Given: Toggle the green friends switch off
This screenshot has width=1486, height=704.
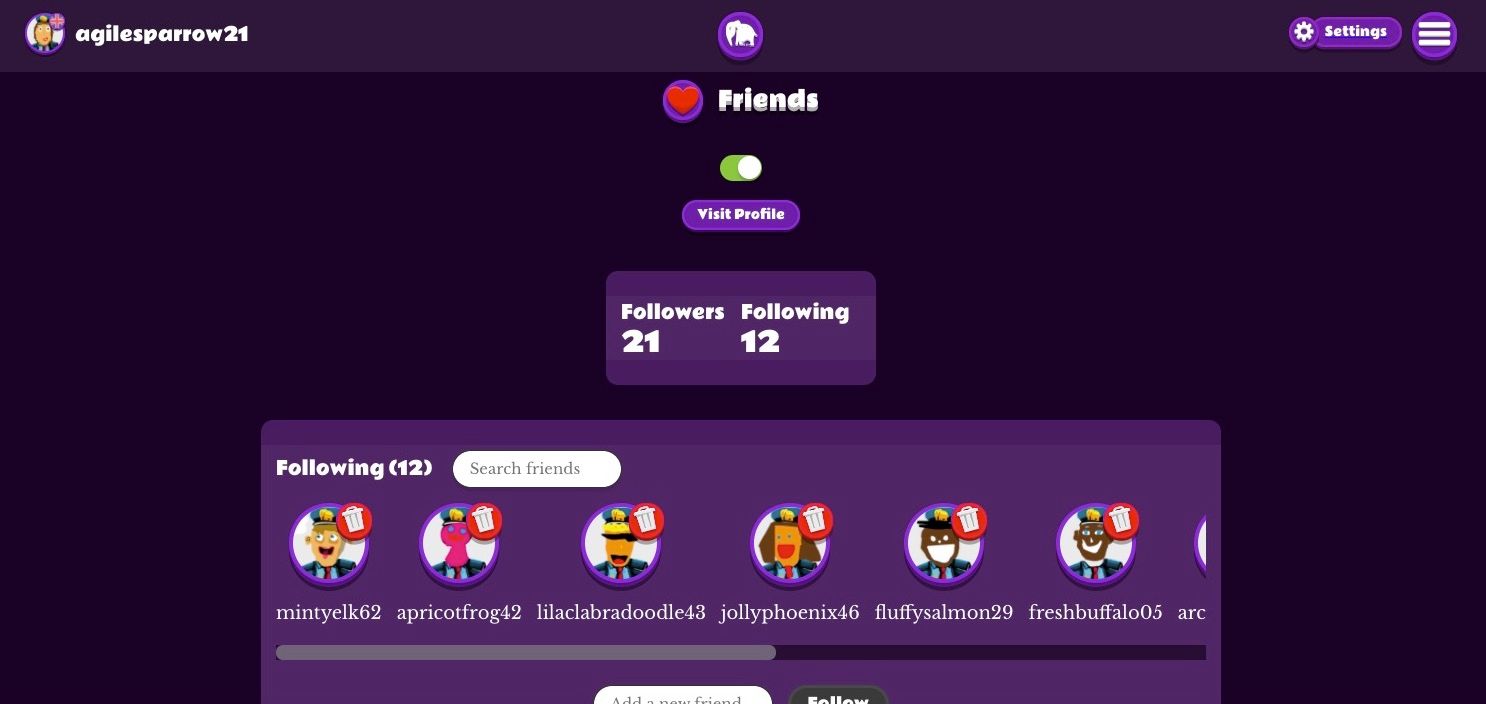Looking at the screenshot, I should 741,168.
